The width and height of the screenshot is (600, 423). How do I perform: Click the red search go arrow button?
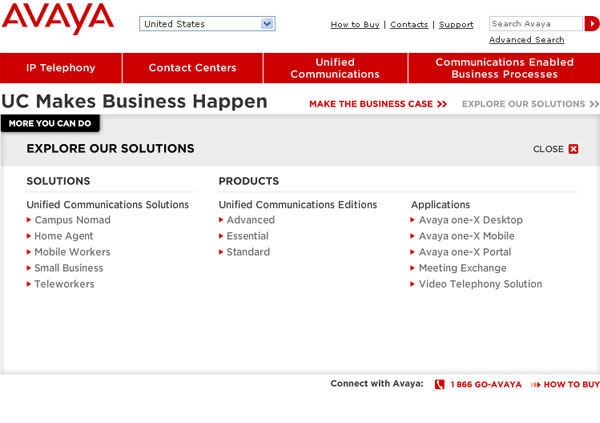pyautogui.click(x=592, y=24)
